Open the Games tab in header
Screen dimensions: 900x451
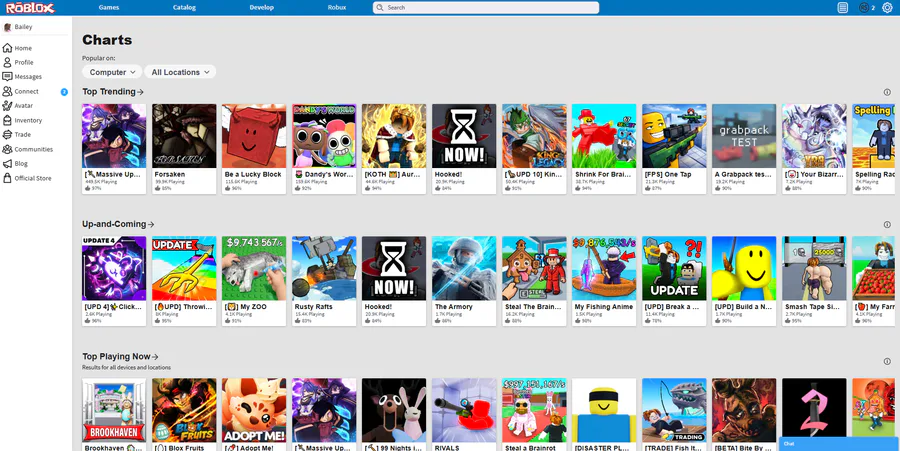pyautogui.click(x=109, y=7)
